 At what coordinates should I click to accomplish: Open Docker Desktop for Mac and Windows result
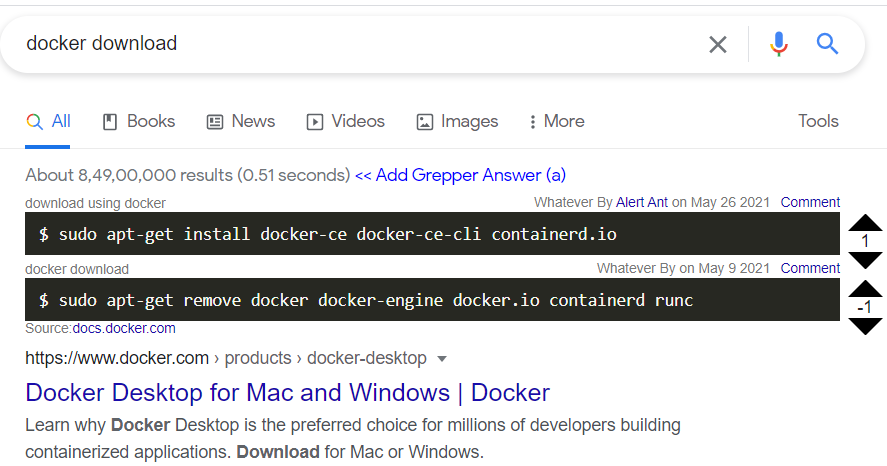coord(288,392)
